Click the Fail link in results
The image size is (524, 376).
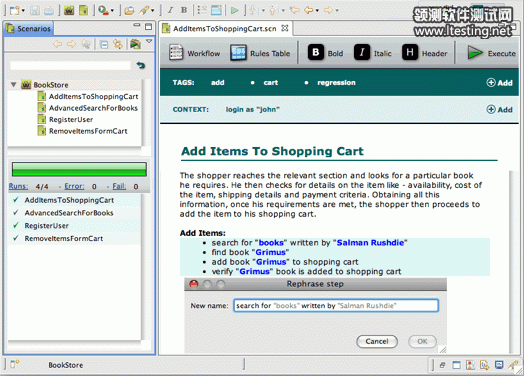(x=119, y=186)
